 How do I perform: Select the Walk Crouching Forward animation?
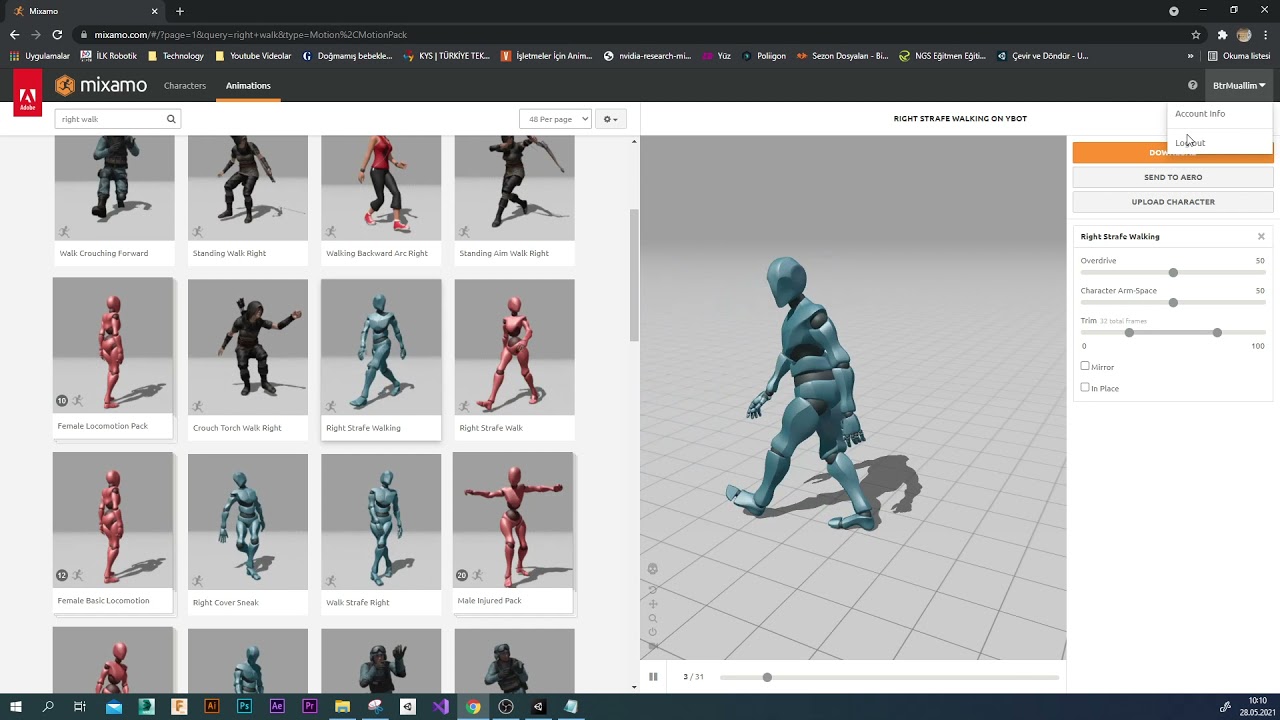click(x=114, y=199)
